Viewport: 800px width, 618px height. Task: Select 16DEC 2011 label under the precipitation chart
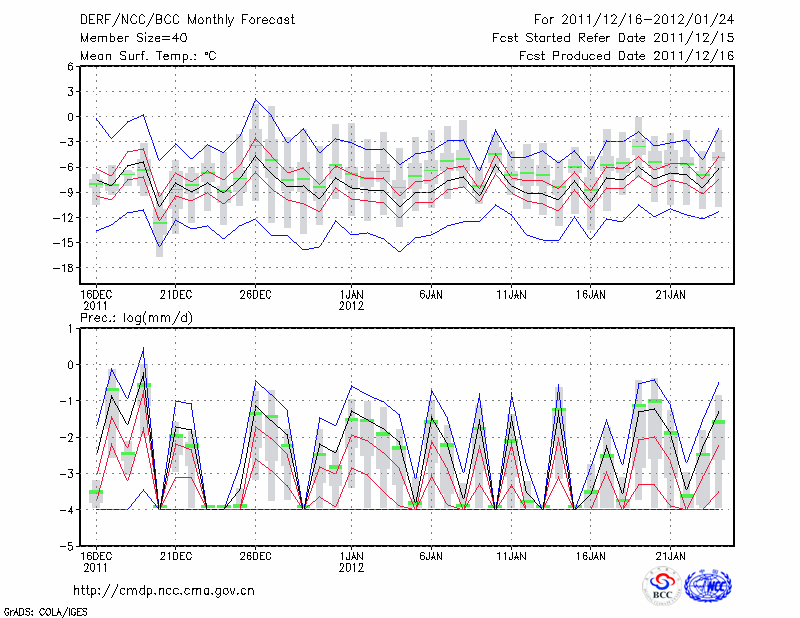point(96,561)
